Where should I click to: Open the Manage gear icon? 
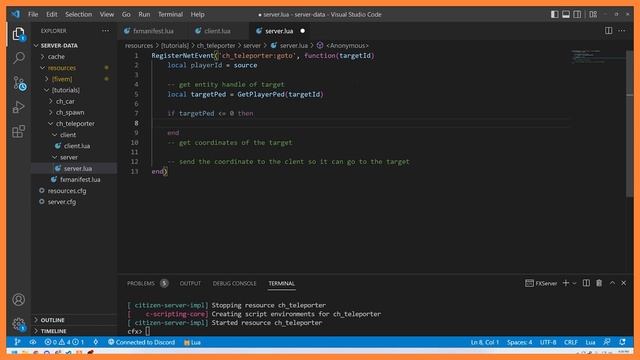point(18,324)
